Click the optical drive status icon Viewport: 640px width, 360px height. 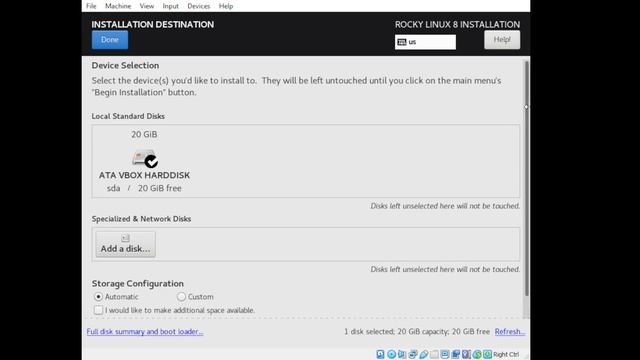(x=391, y=354)
